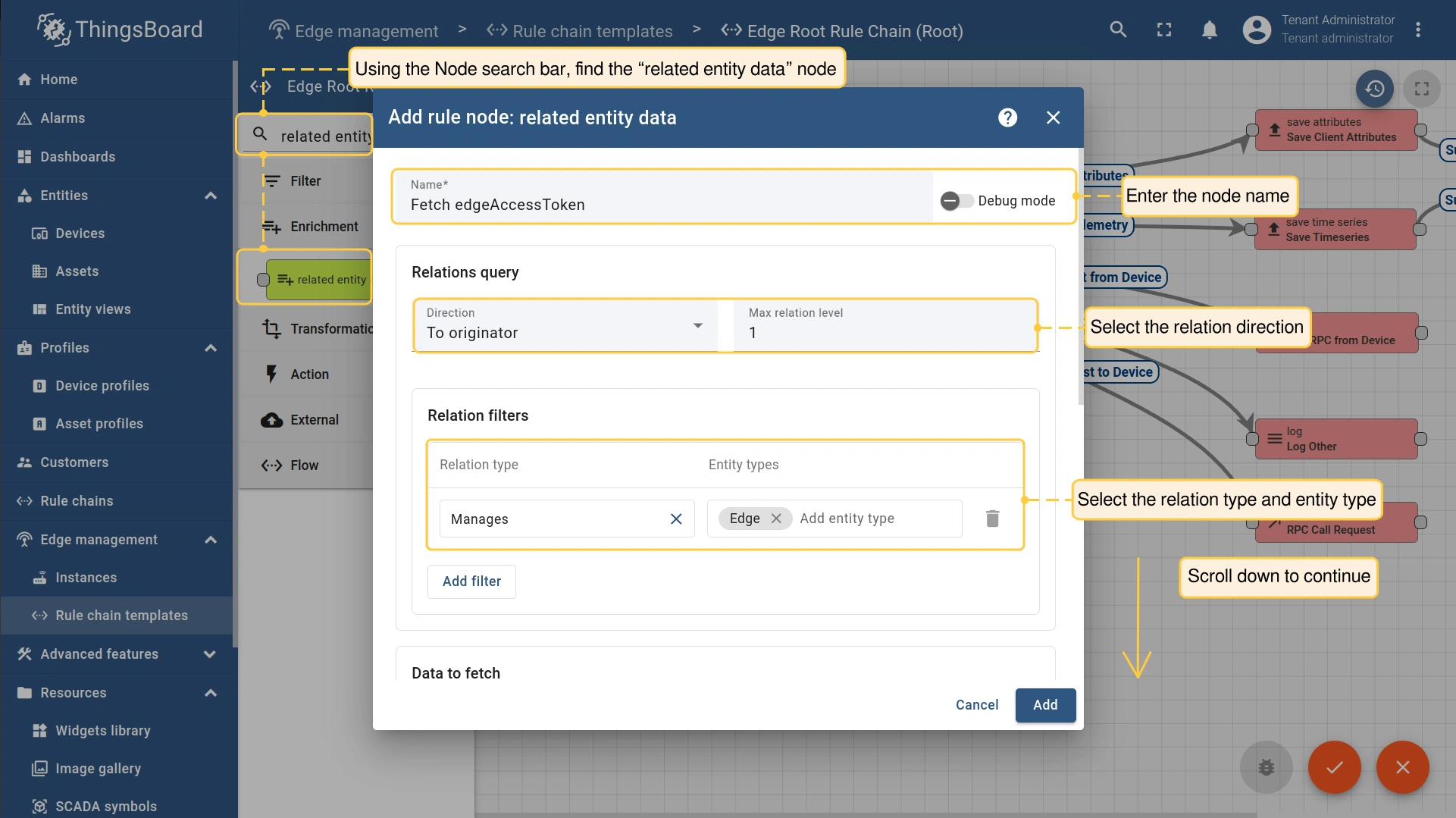Image resolution: width=1456 pixels, height=818 pixels.
Task: Click the Add filter button
Action: pyautogui.click(x=471, y=581)
